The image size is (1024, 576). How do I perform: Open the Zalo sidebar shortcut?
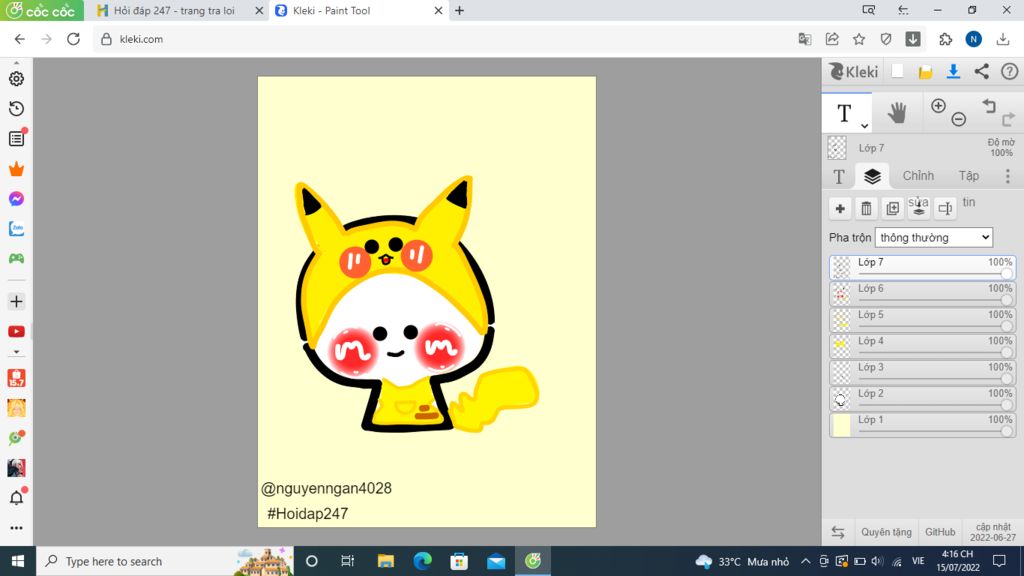(16, 229)
